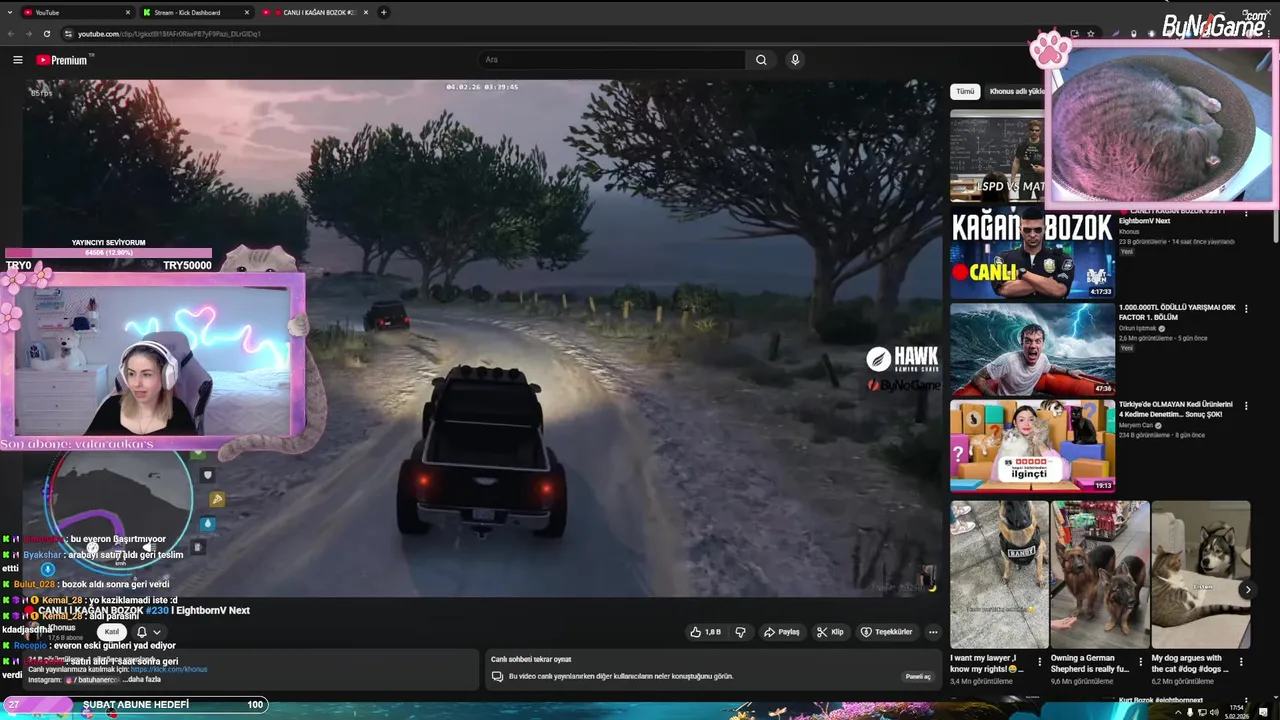This screenshot has width=1280, height=720.
Task: Open KAĞAN BOZOK CANLI video thumbnail
Action: 1032,254
